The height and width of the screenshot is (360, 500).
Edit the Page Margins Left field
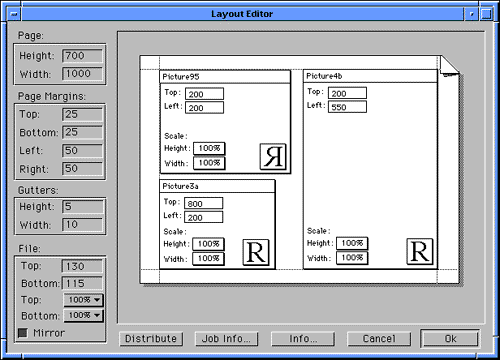tap(82, 151)
